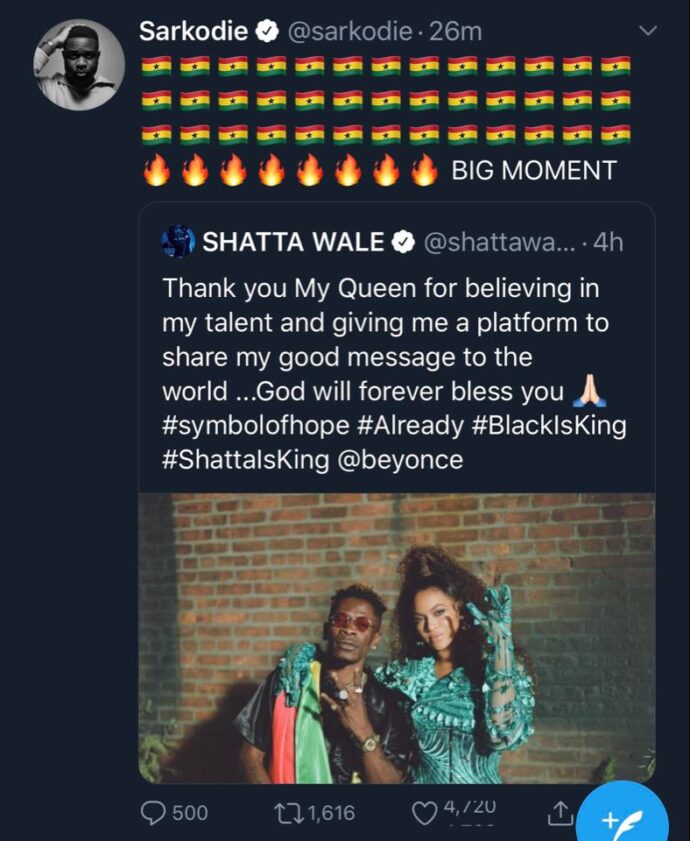The image size is (690, 841).
Task: Click the #BlackIsKing hashtag
Action: [x=550, y=425]
